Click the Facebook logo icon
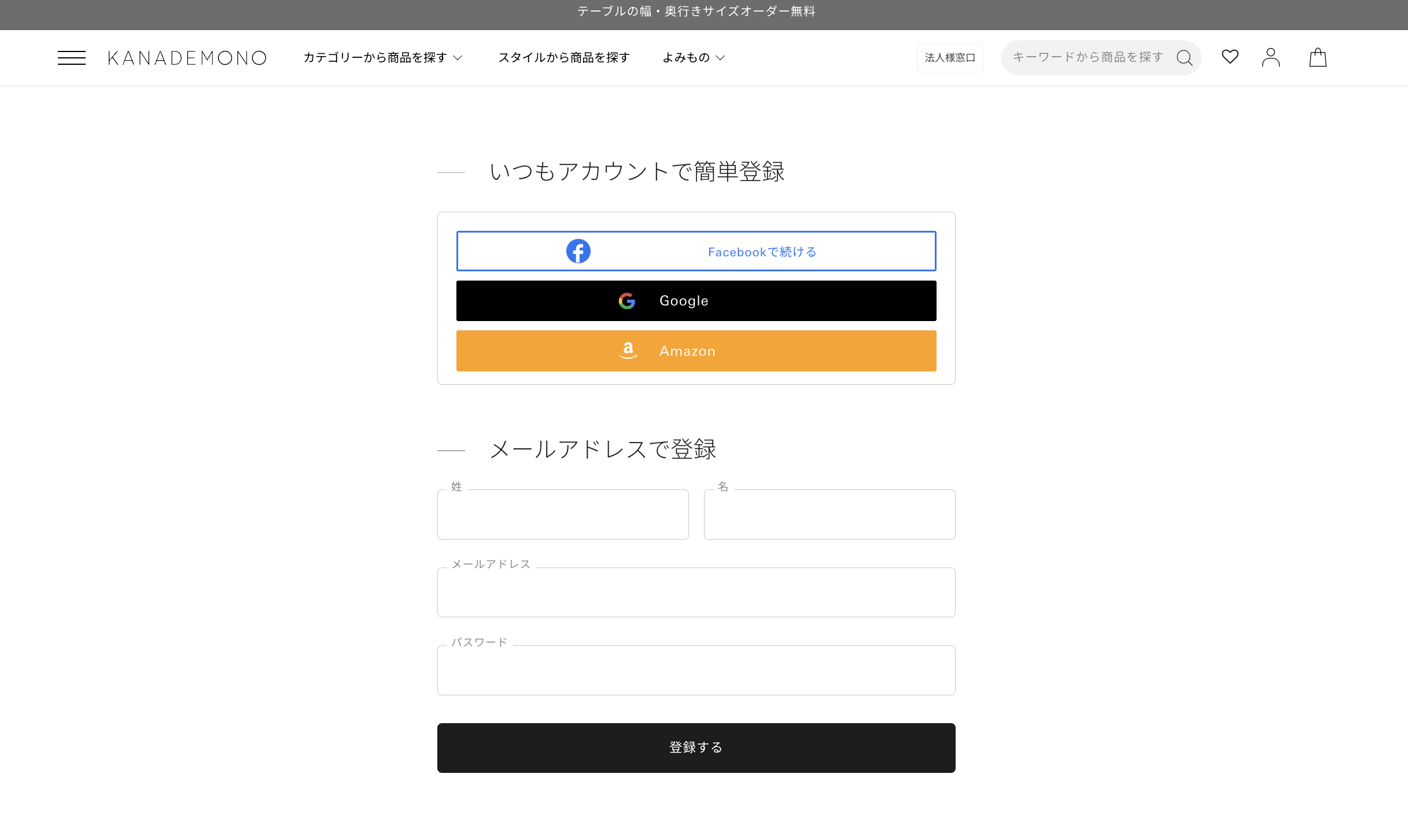This screenshot has height=840, width=1408. tap(578, 251)
